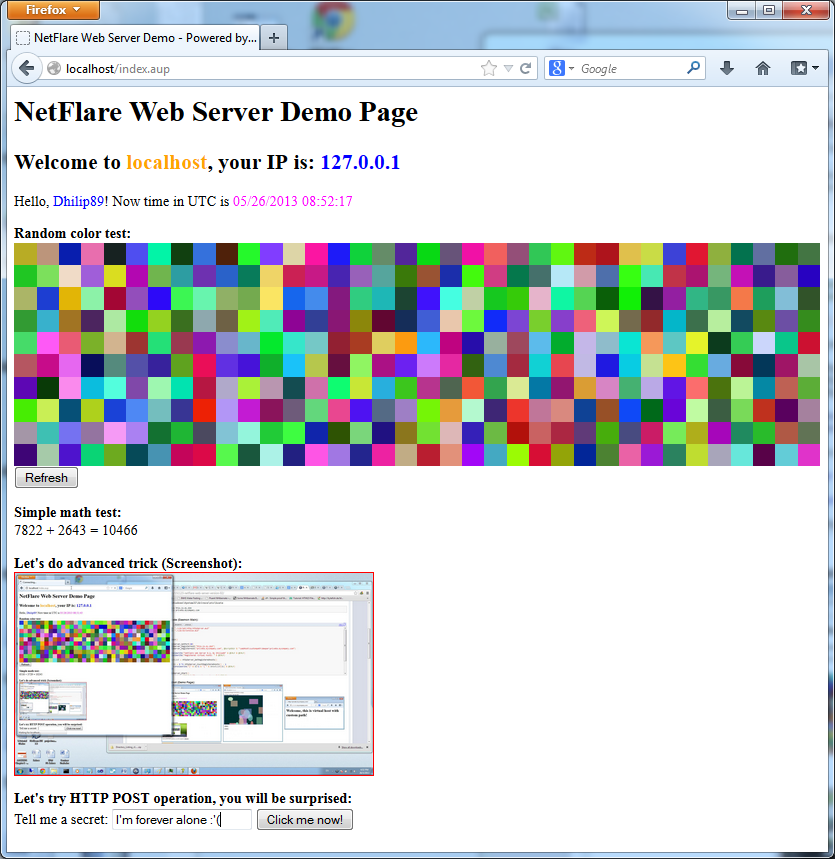This screenshot has width=835, height=859.
Task: Click the 'Simple math test:' label
Action: pyautogui.click(x=67, y=512)
